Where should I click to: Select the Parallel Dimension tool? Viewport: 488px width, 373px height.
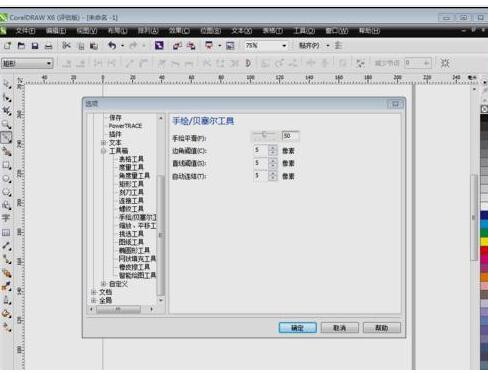coord(7,246)
